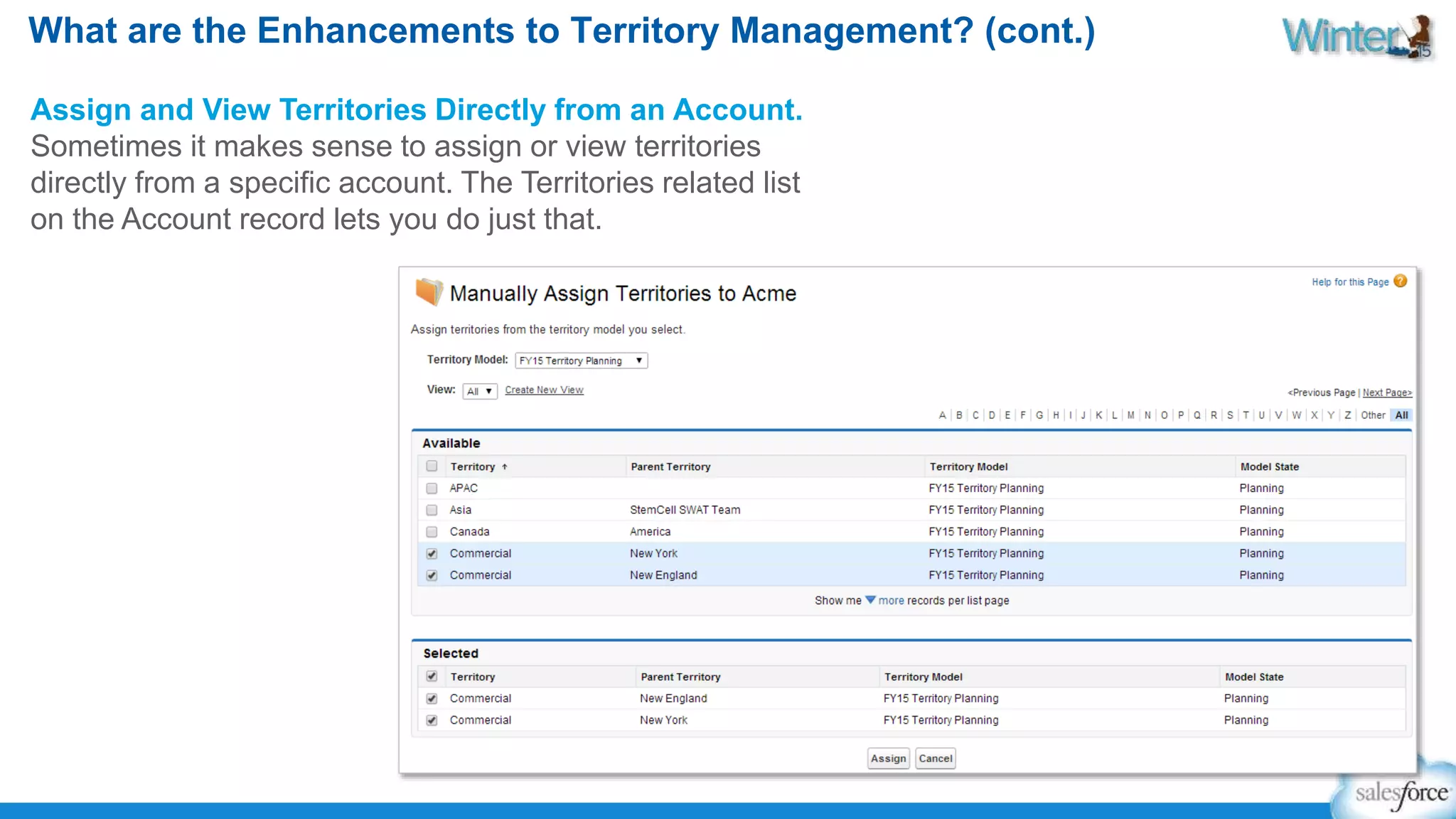The width and height of the screenshot is (1456, 819).
Task: Click Create New View link
Action: click(544, 390)
